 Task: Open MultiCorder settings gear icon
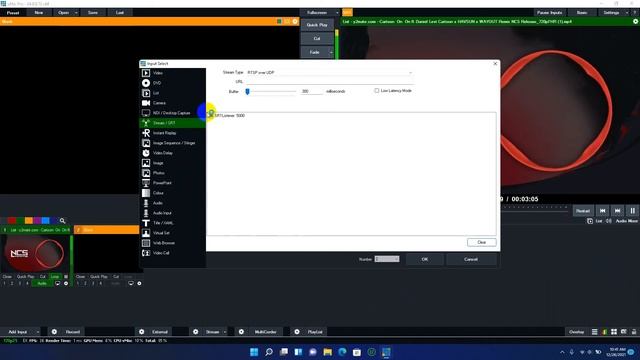(241, 332)
